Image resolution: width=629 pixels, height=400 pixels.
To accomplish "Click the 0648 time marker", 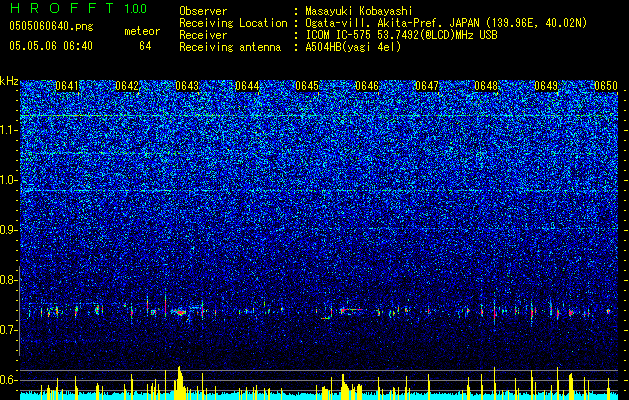I will [x=486, y=86].
